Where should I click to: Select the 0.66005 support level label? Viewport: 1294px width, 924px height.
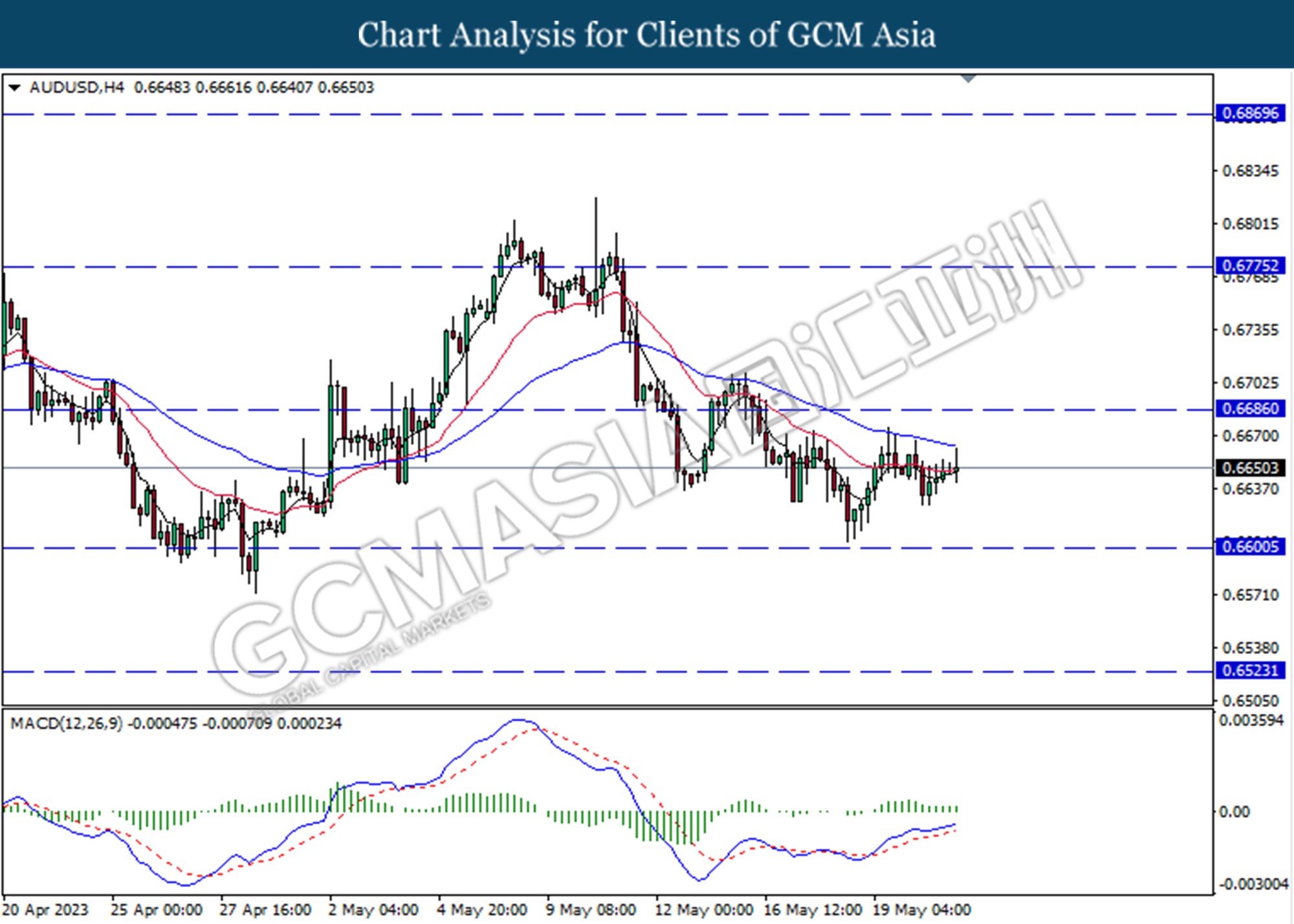point(1251,547)
